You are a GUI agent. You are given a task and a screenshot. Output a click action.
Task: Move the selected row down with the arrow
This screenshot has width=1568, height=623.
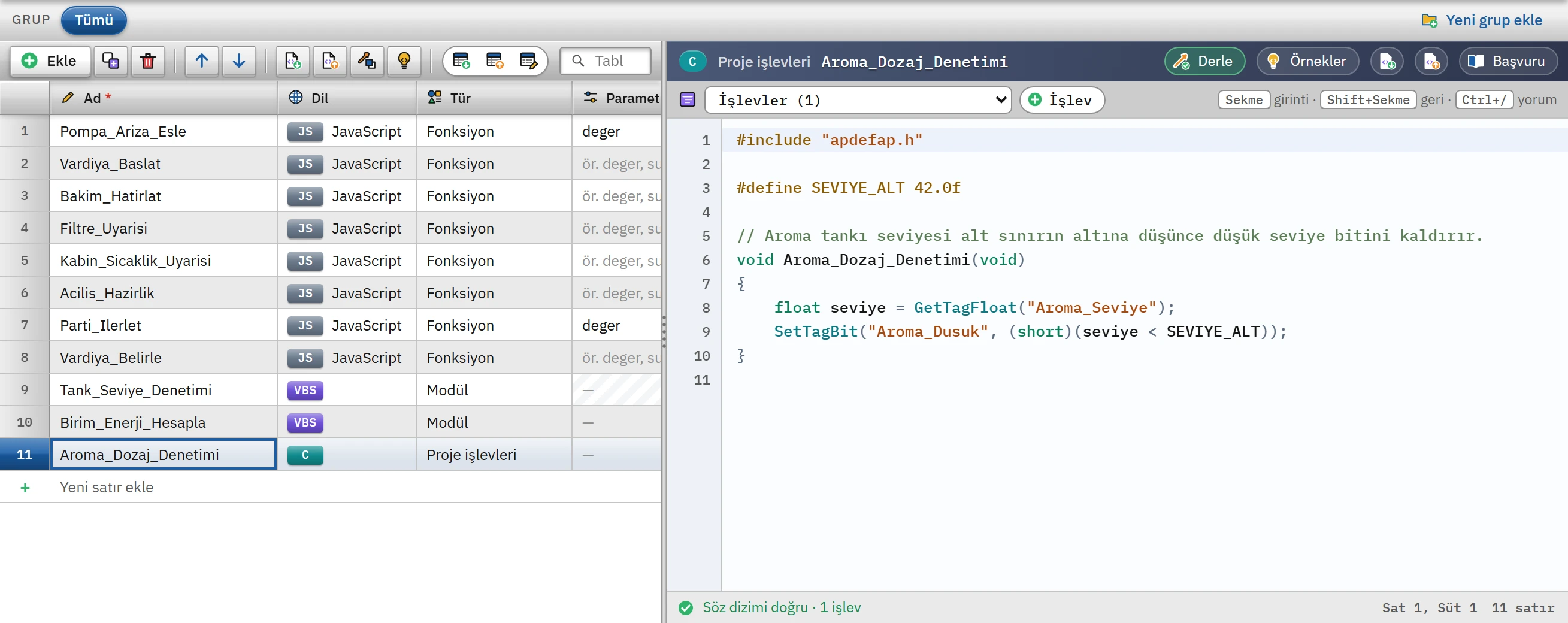(x=238, y=61)
